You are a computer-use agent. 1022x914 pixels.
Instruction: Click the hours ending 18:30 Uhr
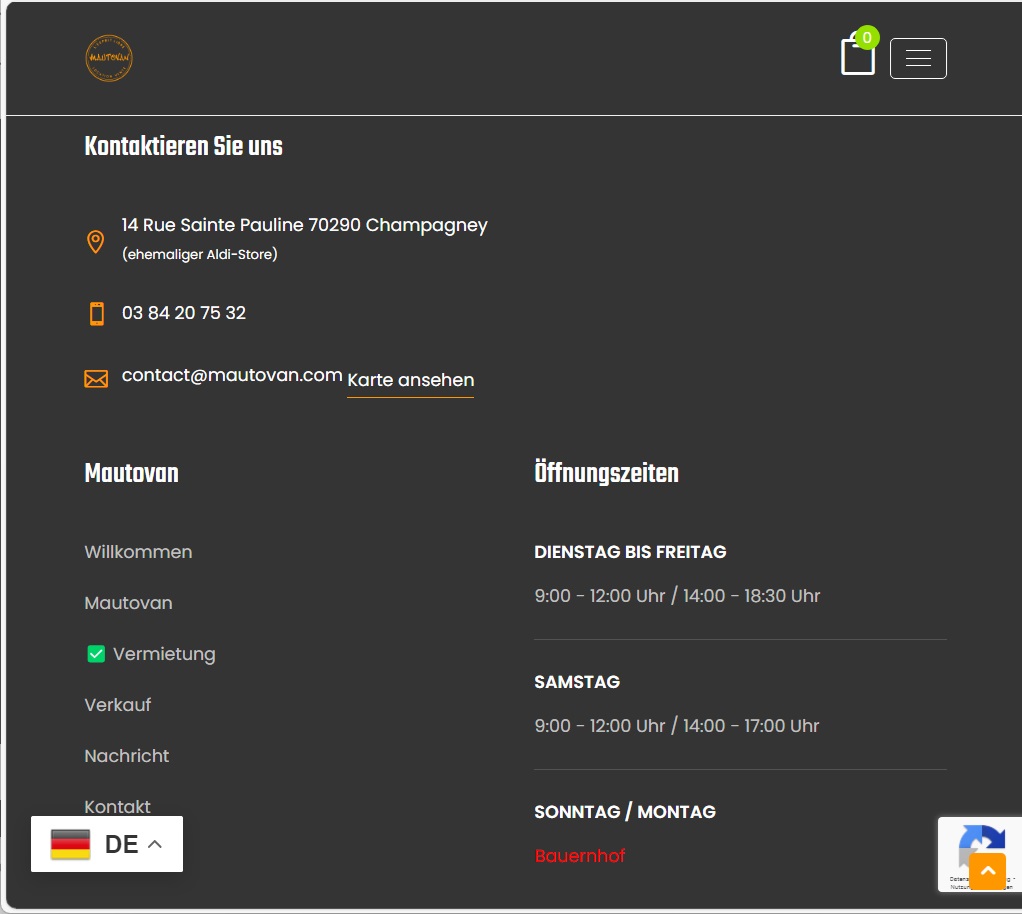pyautogui.click(x=677, y=596)
